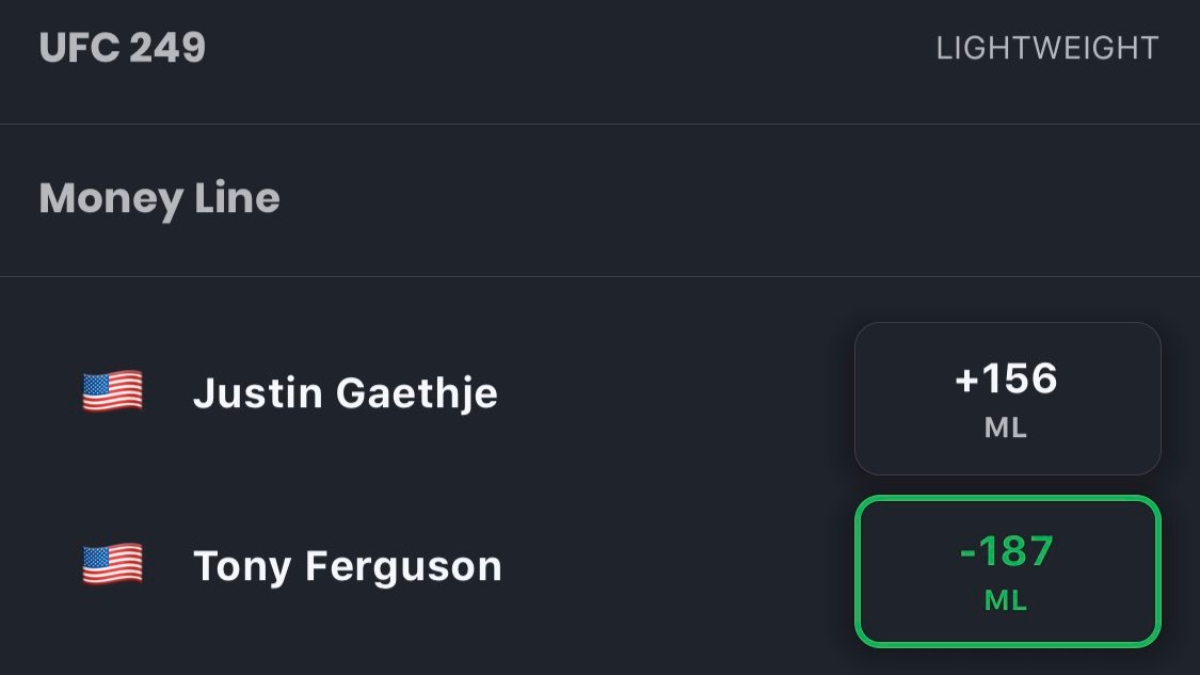Tap the number 249 in the header
The height and width of the screenshot is (675, 1200).
(x=165, y=48)
